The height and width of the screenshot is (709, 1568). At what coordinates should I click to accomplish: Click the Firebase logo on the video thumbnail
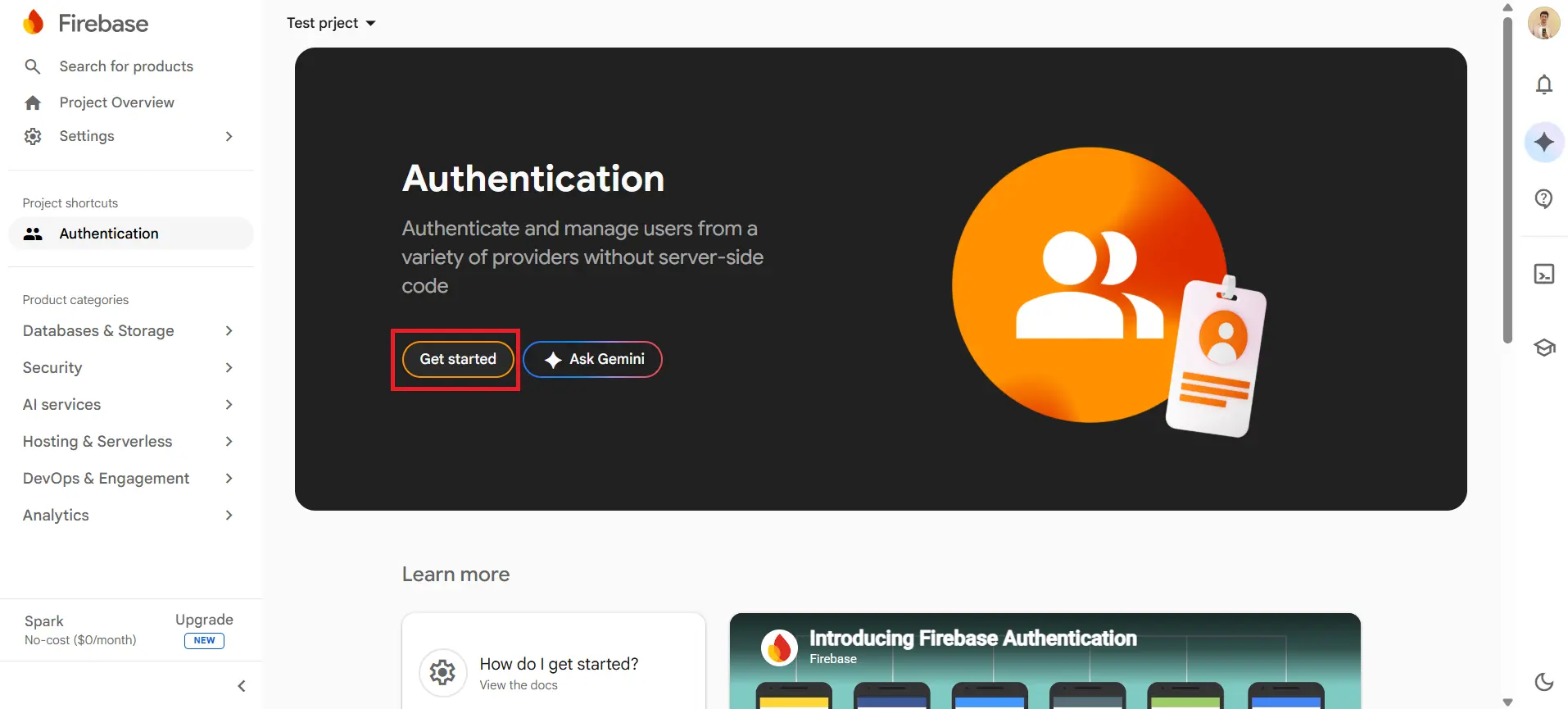[779, 648]
